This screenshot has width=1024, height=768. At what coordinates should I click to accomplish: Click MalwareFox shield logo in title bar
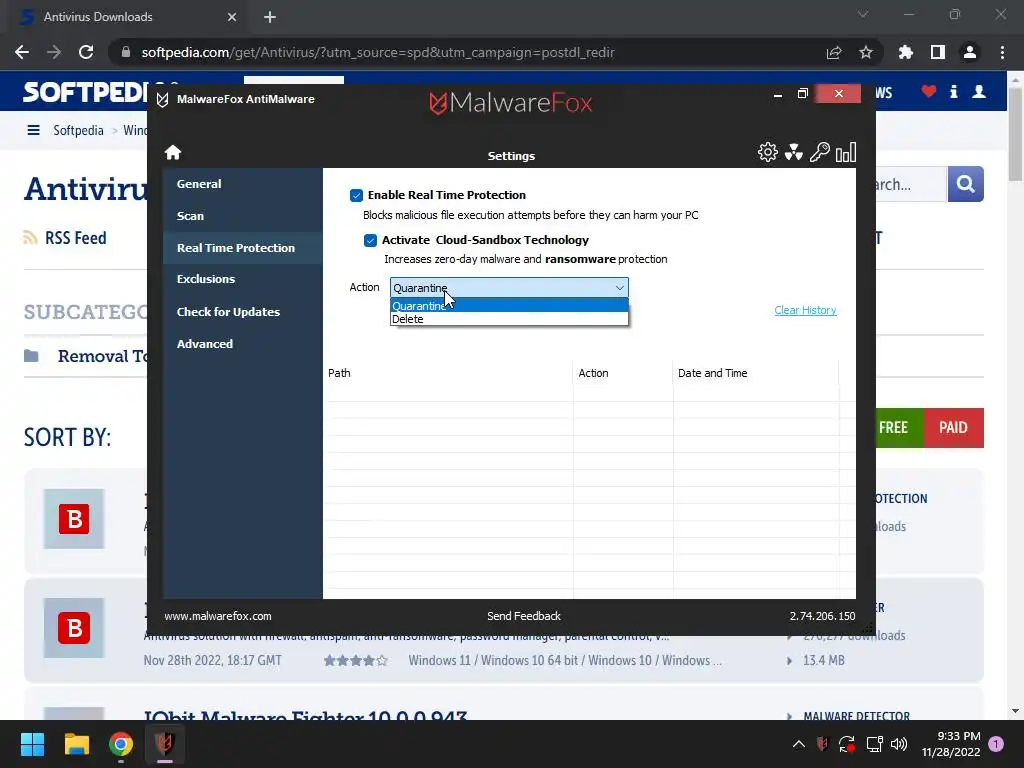point(163,99)
